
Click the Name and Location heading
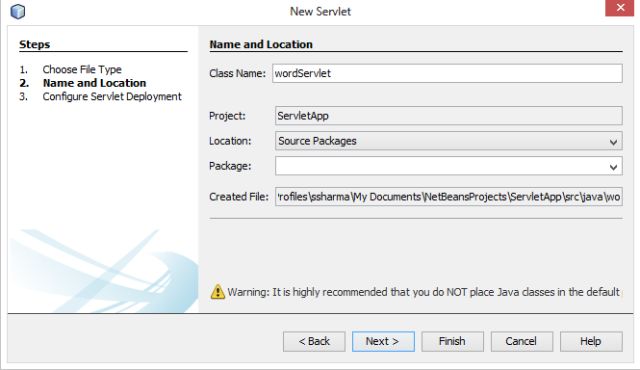261,44
